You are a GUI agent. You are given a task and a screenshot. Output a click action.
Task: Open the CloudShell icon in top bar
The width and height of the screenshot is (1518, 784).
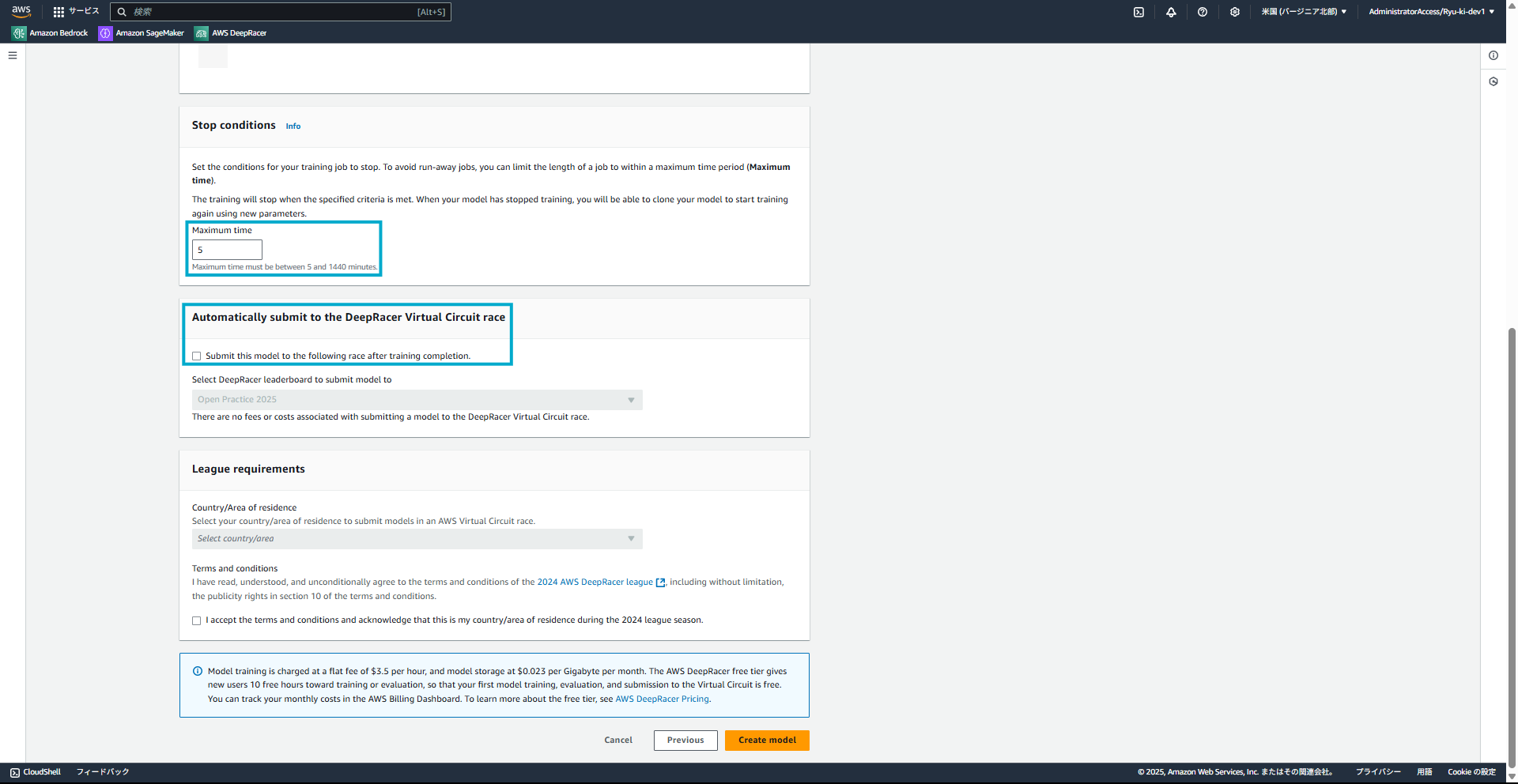tap(1138, 12)
